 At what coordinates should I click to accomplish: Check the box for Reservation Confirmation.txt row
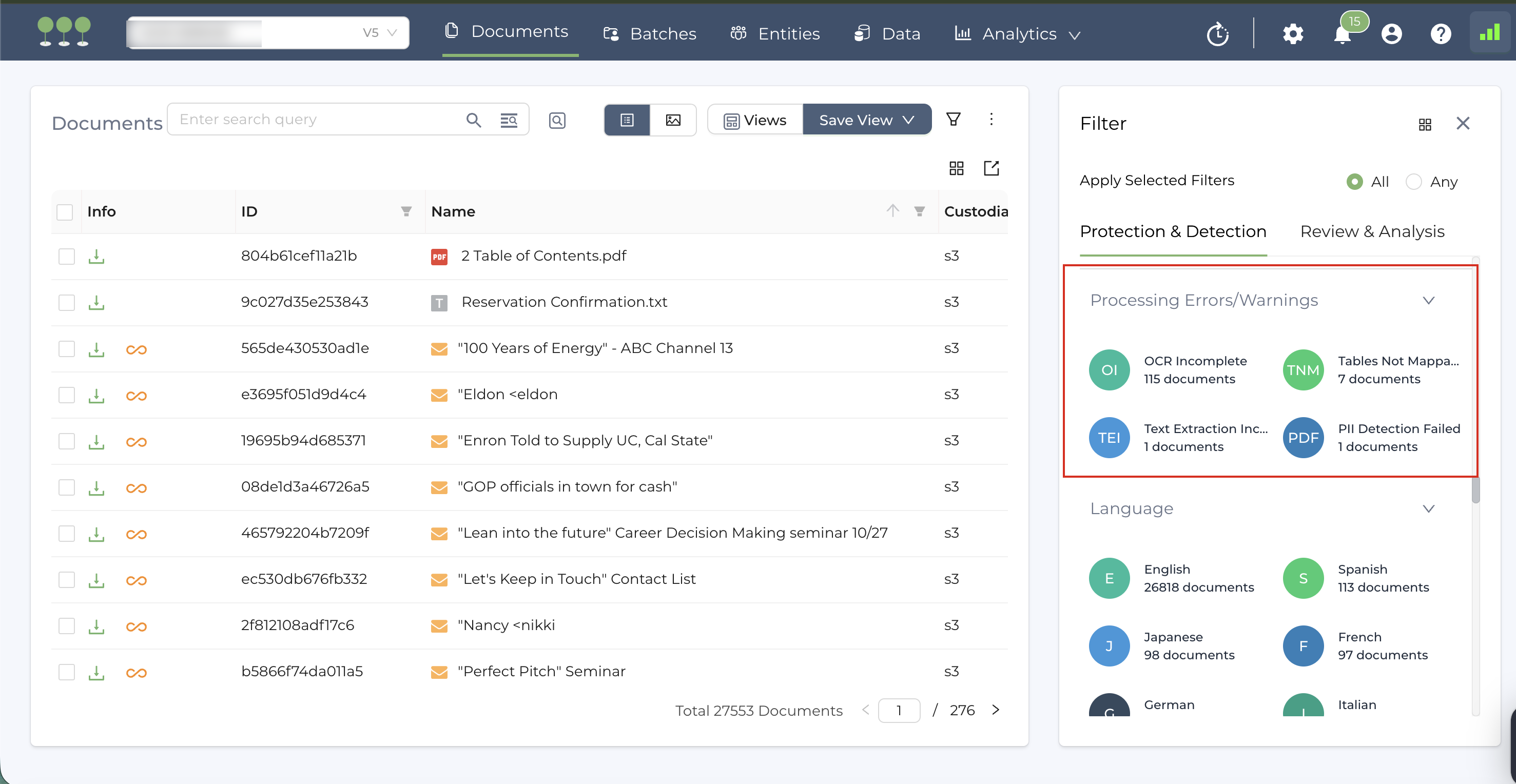[67, 303]
